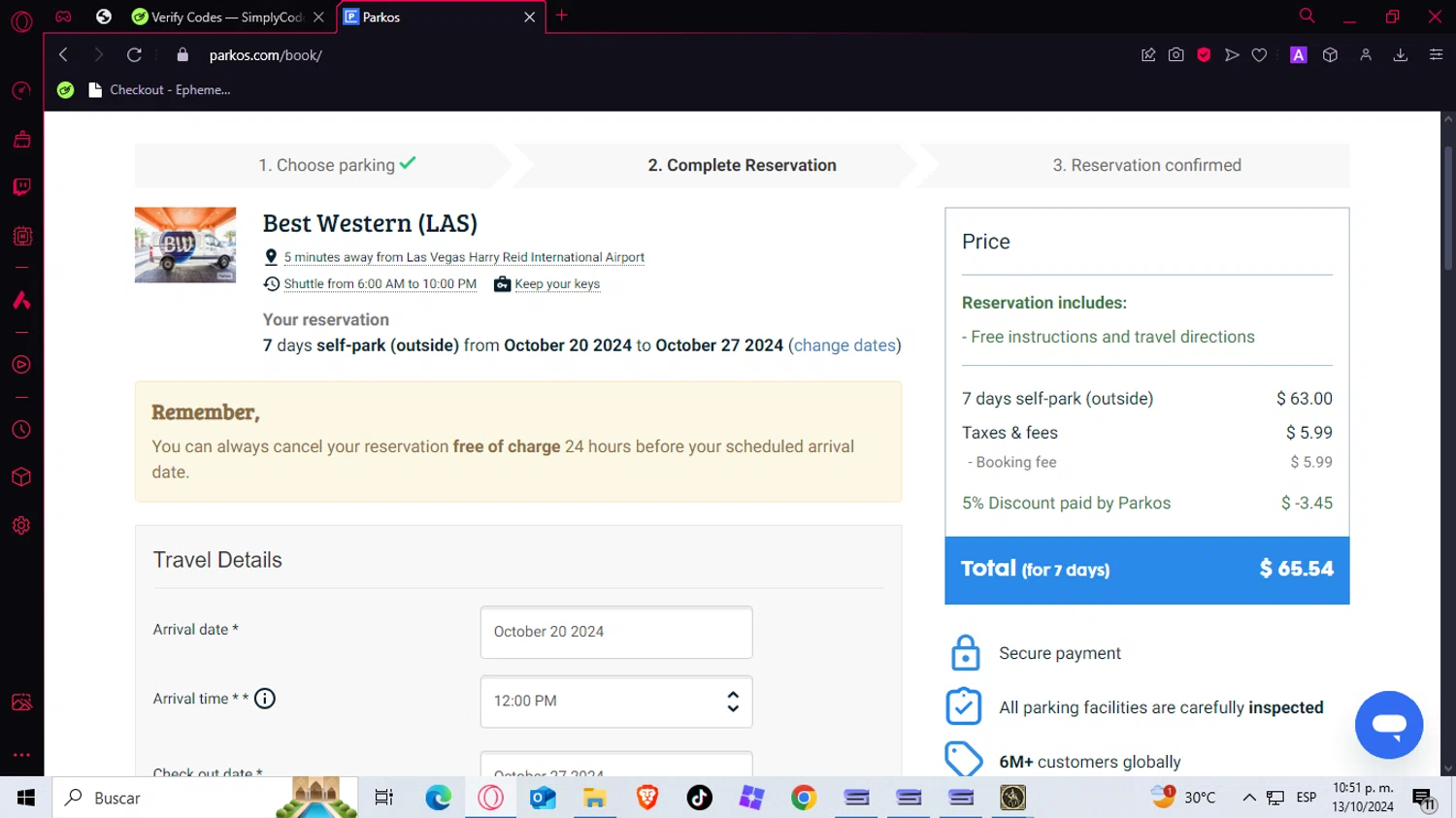Click the Secure payment lock icon
Screen dimensions: 1456x818
coord(965,653)
